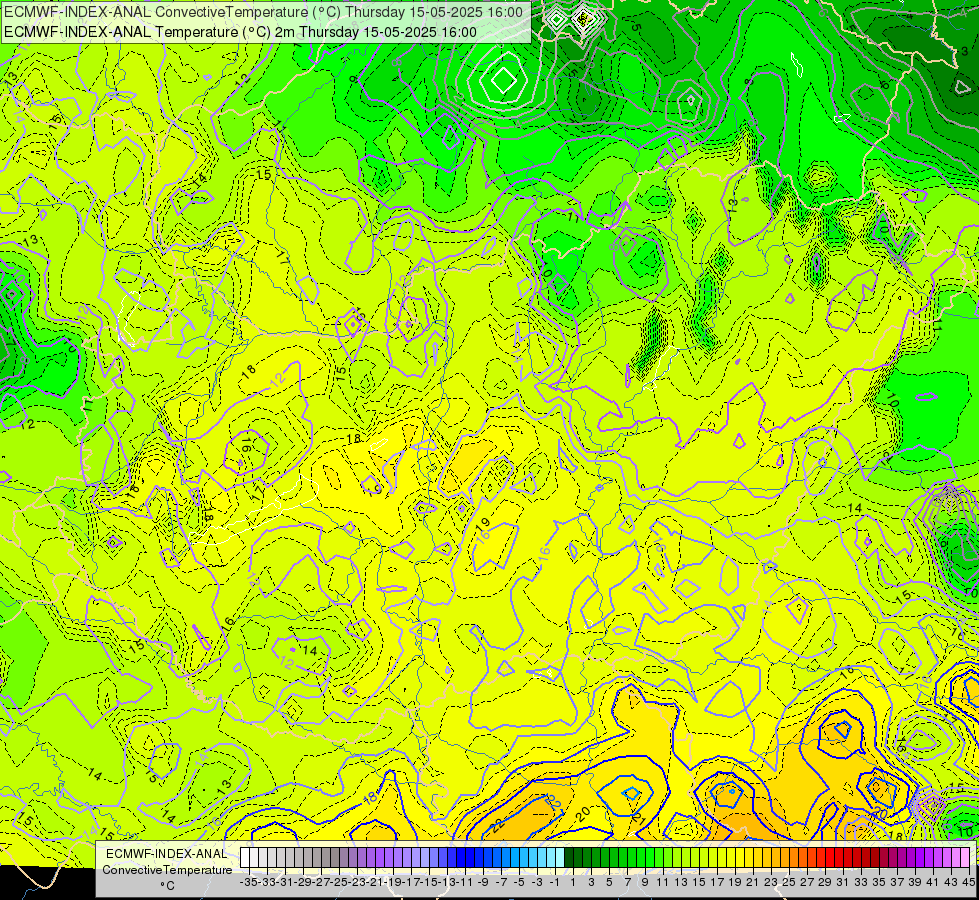The image size is (979, 900).
Task: Pick the violet legend swatch above -21
Action: 380,857
